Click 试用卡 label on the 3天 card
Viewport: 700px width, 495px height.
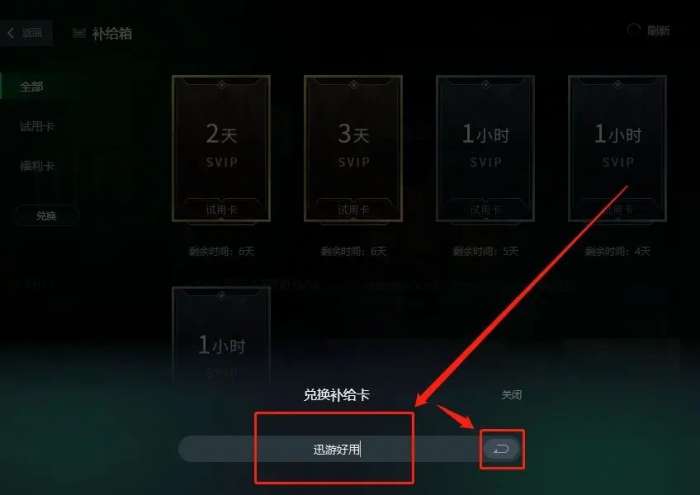click(353, 209)
